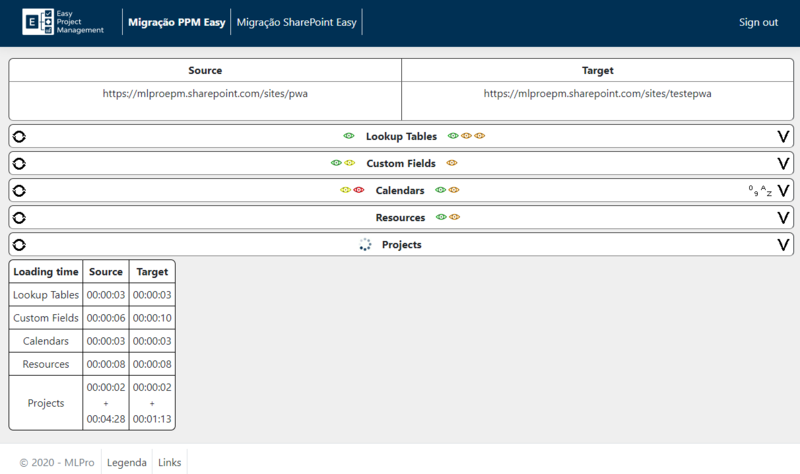Image resolution: width=800 pixels, height=474 pixels.
Task: Expand the Projects section chevron
Action: pyautogui.click(x=783, y=245)
